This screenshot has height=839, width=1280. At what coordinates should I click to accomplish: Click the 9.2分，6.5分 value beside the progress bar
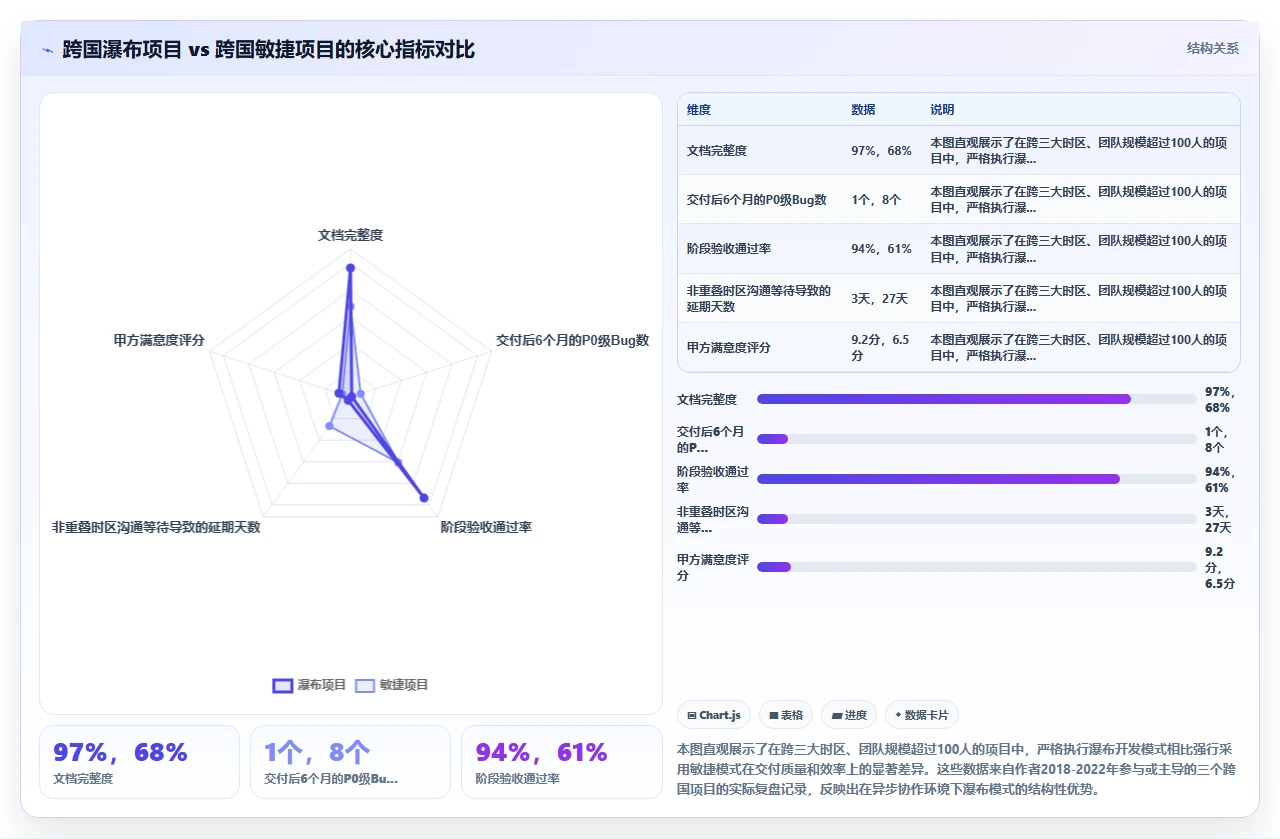1220,567
